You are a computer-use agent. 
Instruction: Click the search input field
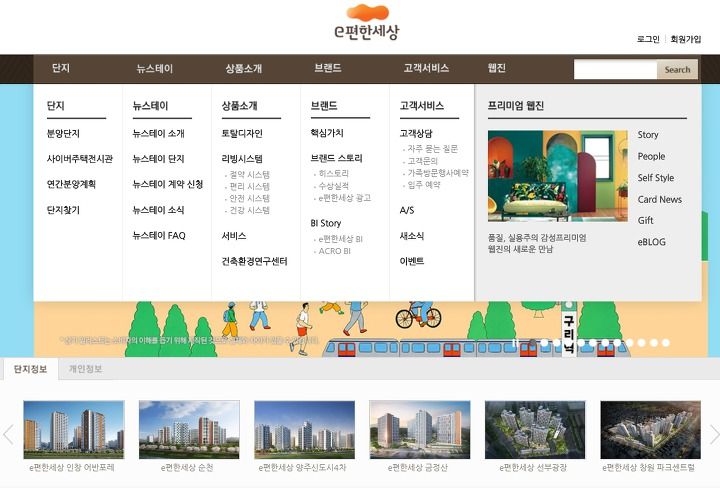pyautogui.click(x=615, y=69)
